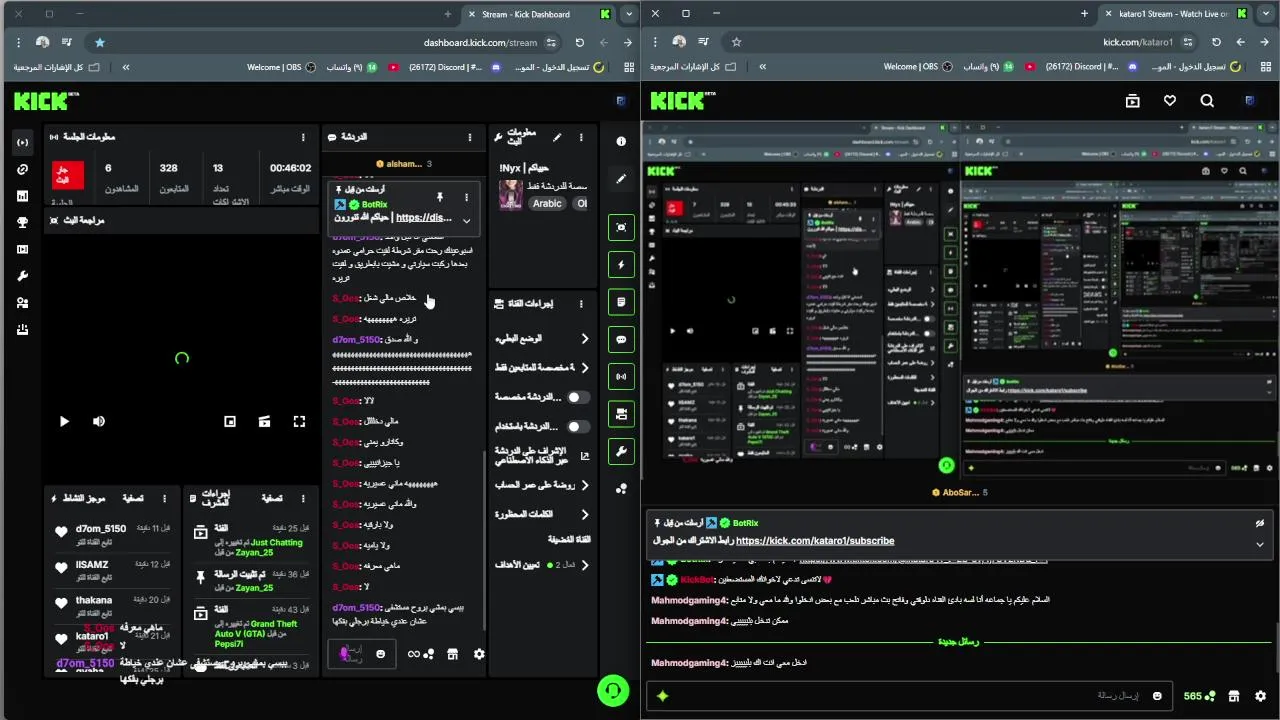This screenshot has width=1280, height=720.
Task: Click the Just Chatting category in moderator actions
Action: [x=276, y=543]
